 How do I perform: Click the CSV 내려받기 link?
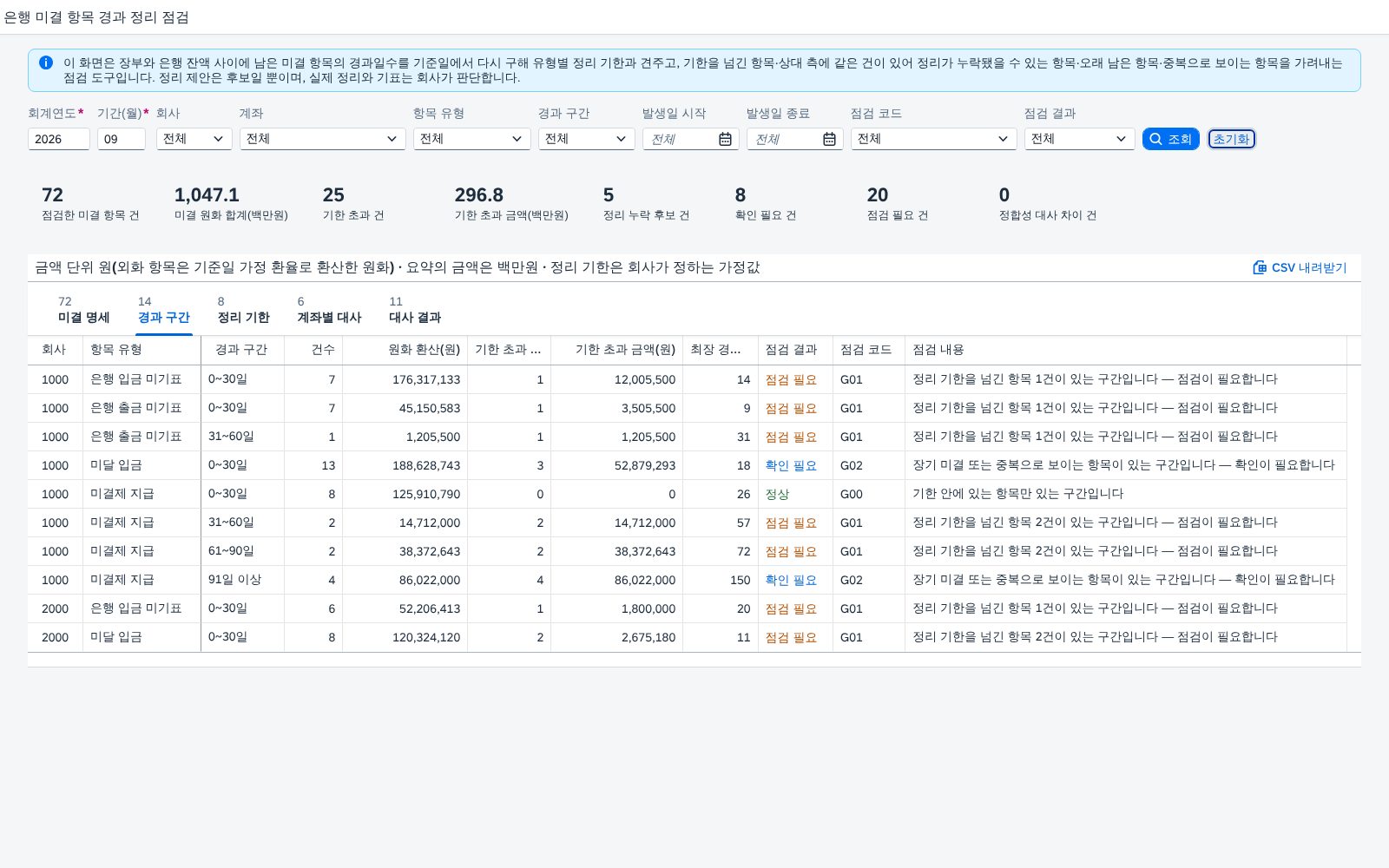[1300, 267]
